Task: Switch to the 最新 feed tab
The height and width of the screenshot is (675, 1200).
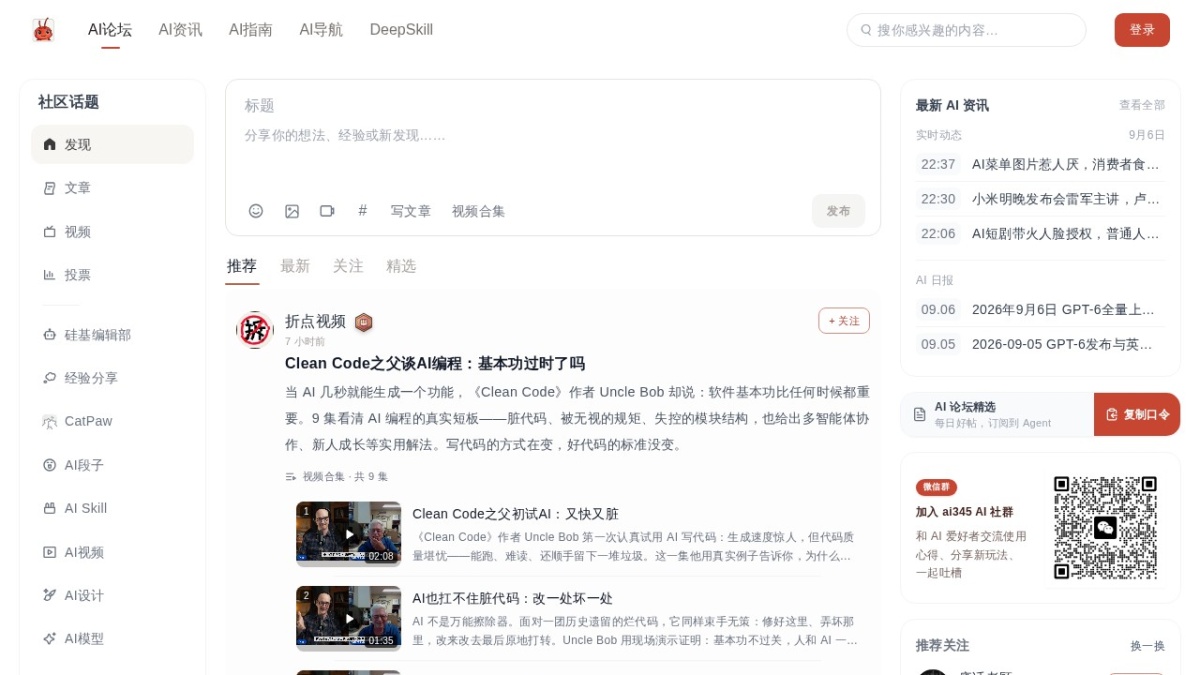Action: 295,266
